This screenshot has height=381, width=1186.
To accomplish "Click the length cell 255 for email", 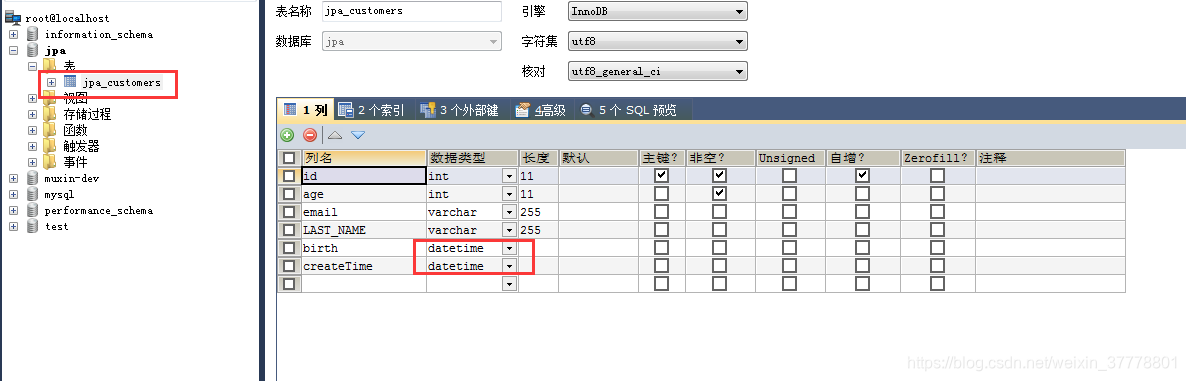I will [539, 212].
